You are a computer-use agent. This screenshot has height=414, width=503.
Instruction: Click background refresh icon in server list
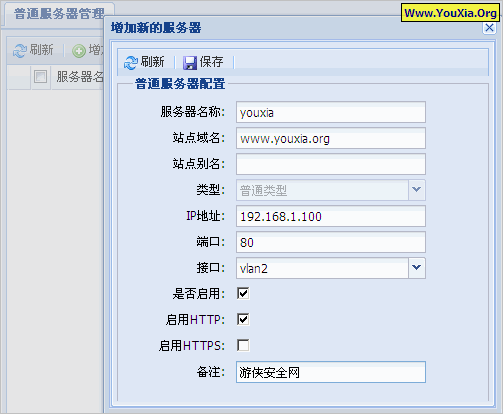[20, 51]
